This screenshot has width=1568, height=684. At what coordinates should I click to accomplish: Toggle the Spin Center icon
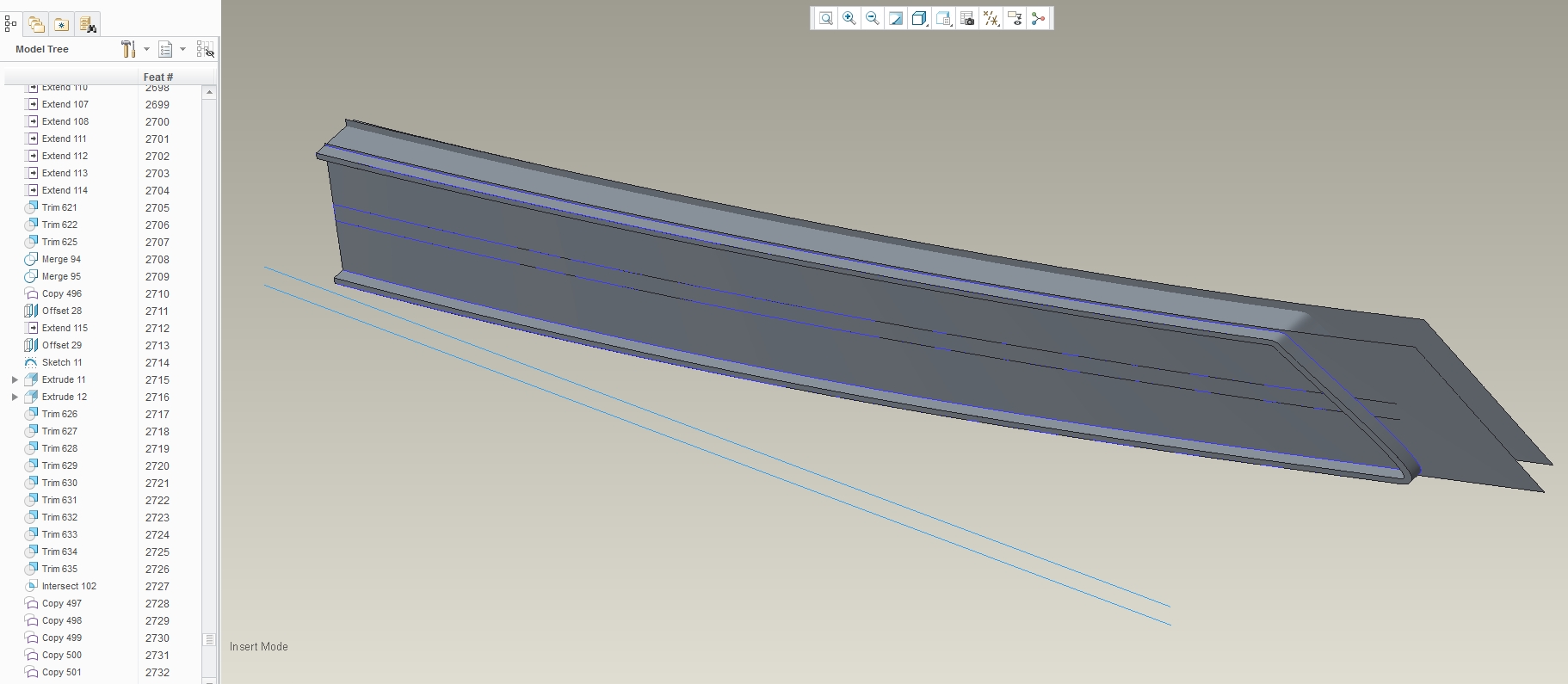pos(1038,18)
